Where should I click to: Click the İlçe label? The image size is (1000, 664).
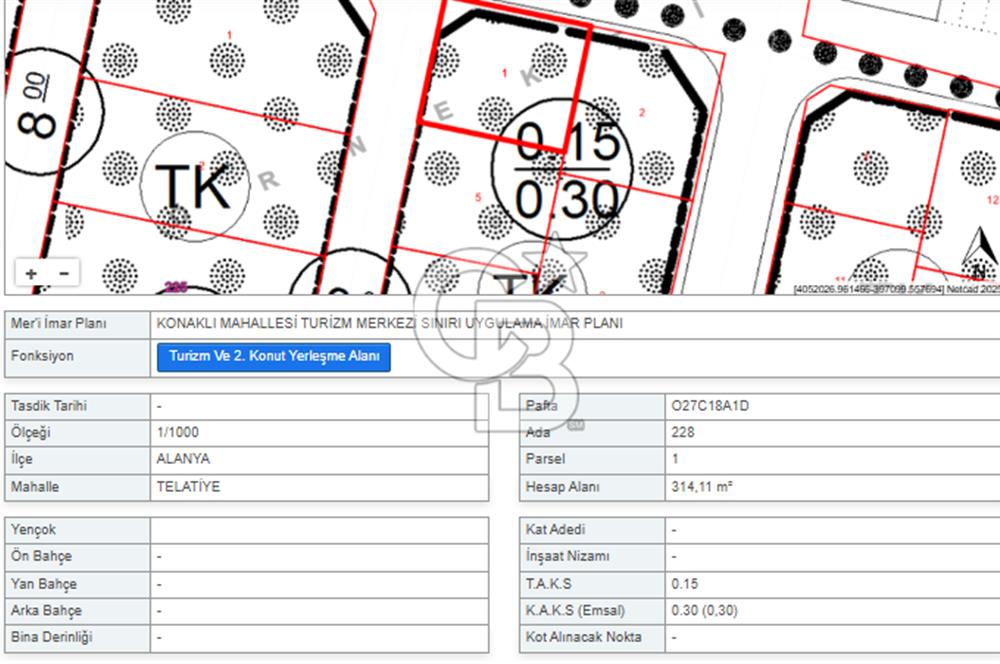(22, 459)
